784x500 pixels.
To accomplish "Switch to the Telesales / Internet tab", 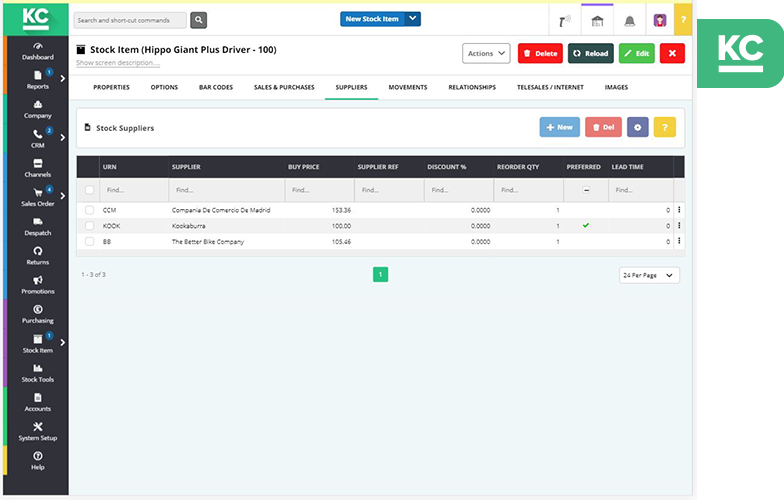I will tap(550, 88).
